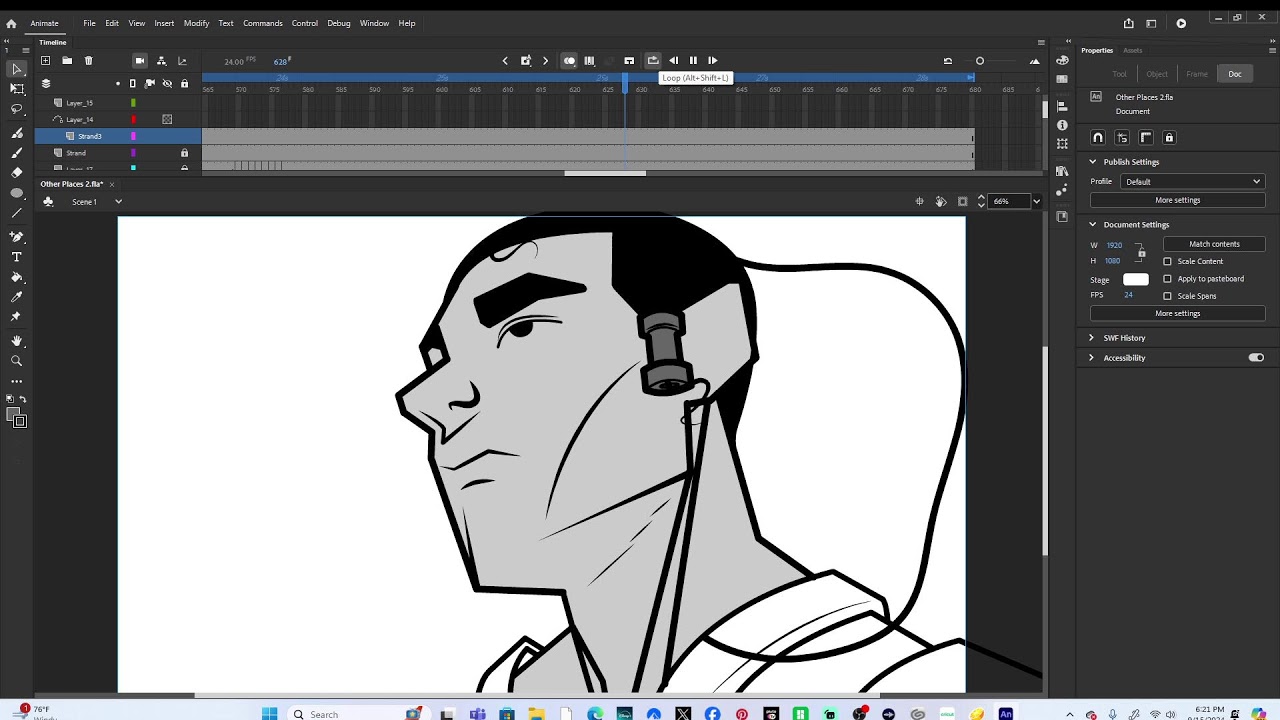Select the Paint Bucket tool
The height and width of the screenshot is (720, 1280).
coord(17,277)
